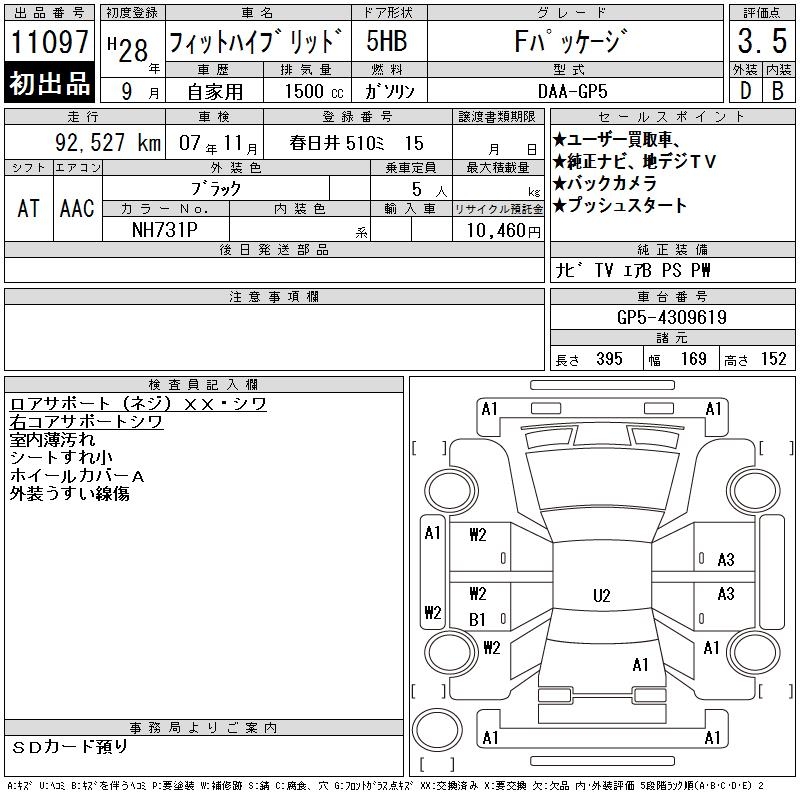
Task: Click the chassis number GP5-4309619
Action: click(x=671, y=317)
